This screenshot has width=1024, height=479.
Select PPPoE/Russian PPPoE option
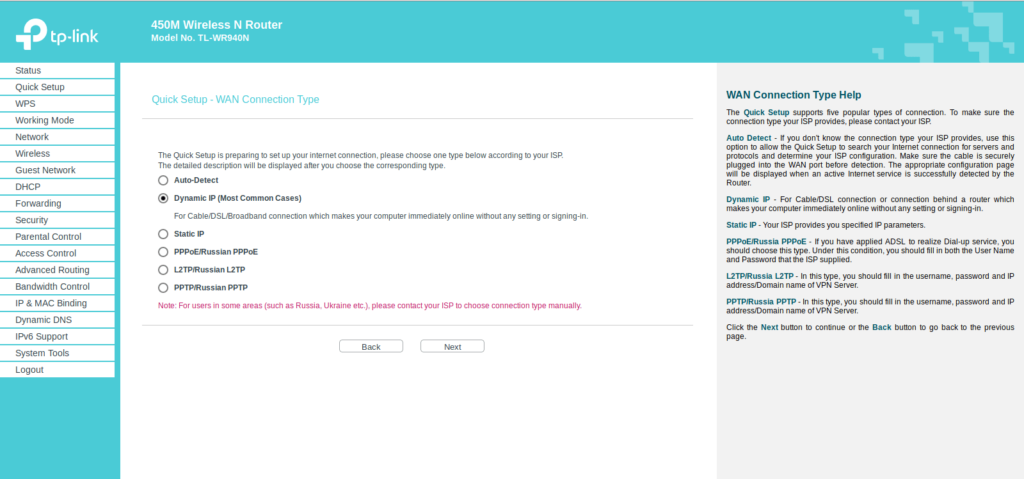tap(164, 252)
